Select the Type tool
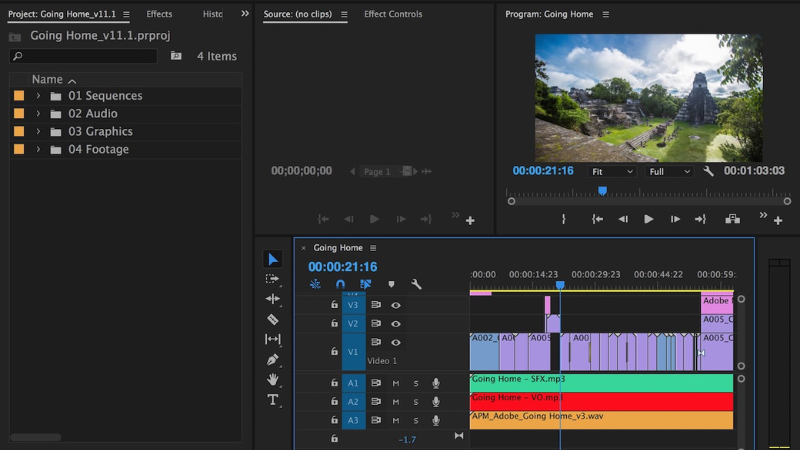 273,400
